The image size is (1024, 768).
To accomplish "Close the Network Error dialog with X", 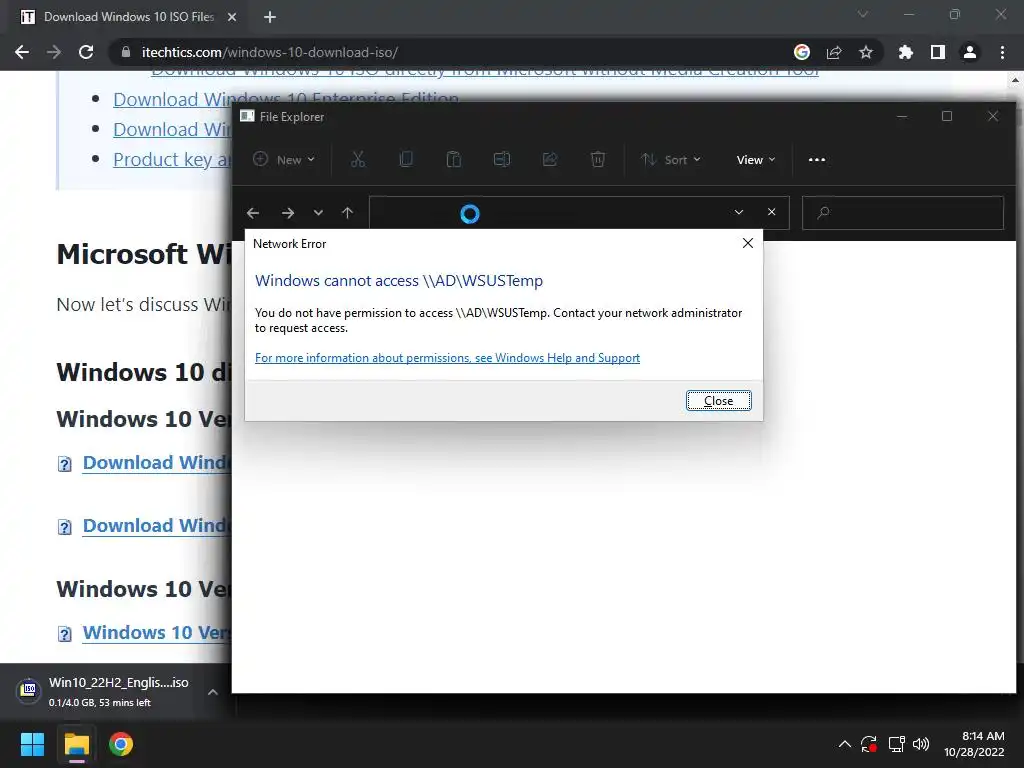I will (748, 243).
